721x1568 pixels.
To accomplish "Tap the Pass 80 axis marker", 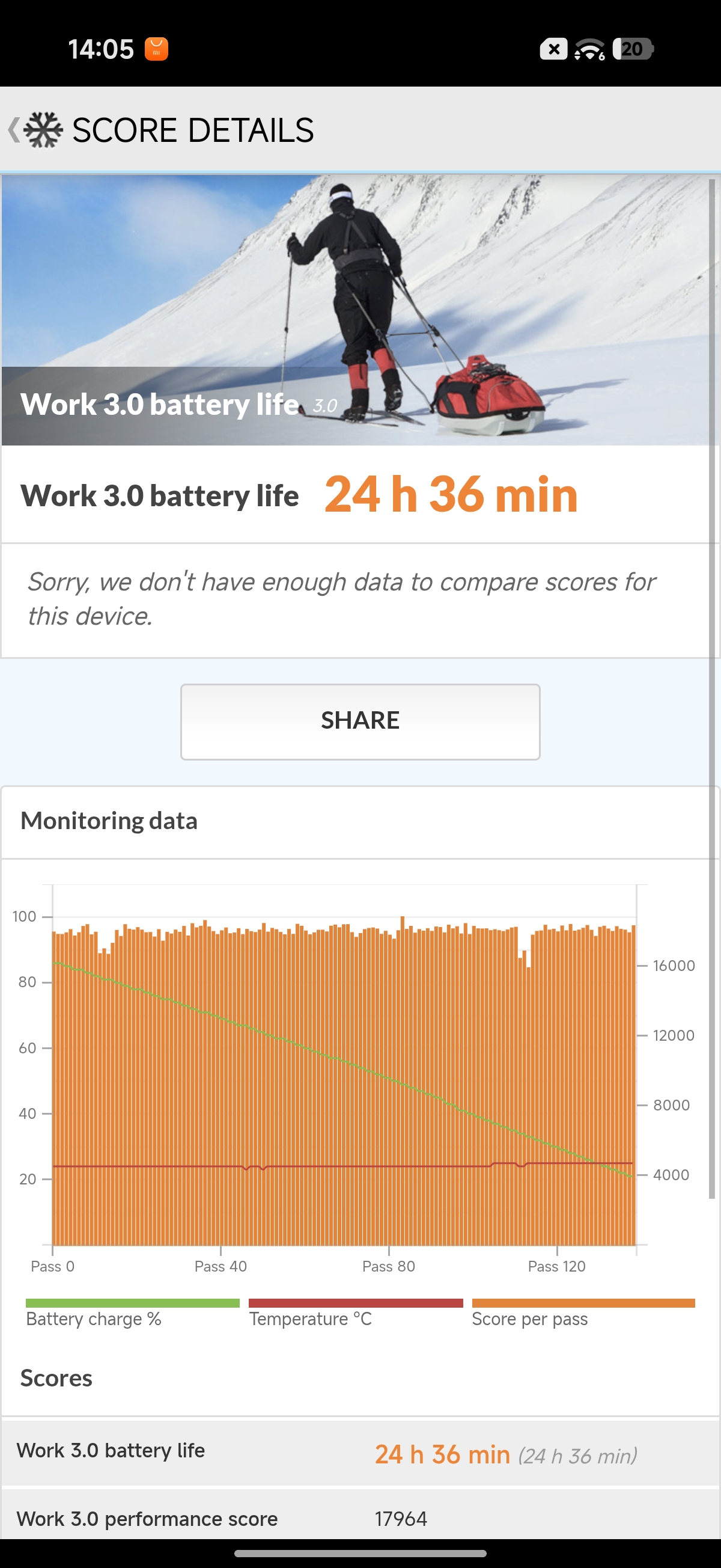I will (x=388, y=1266).
